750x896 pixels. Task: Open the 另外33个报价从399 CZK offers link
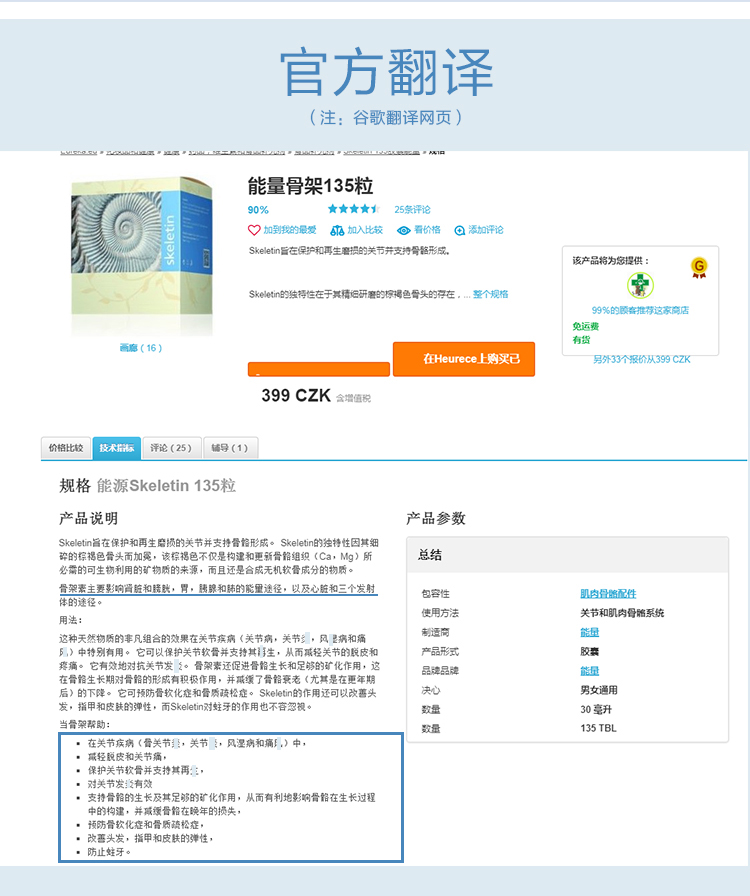pyautogui.click(x=641, y=359)
